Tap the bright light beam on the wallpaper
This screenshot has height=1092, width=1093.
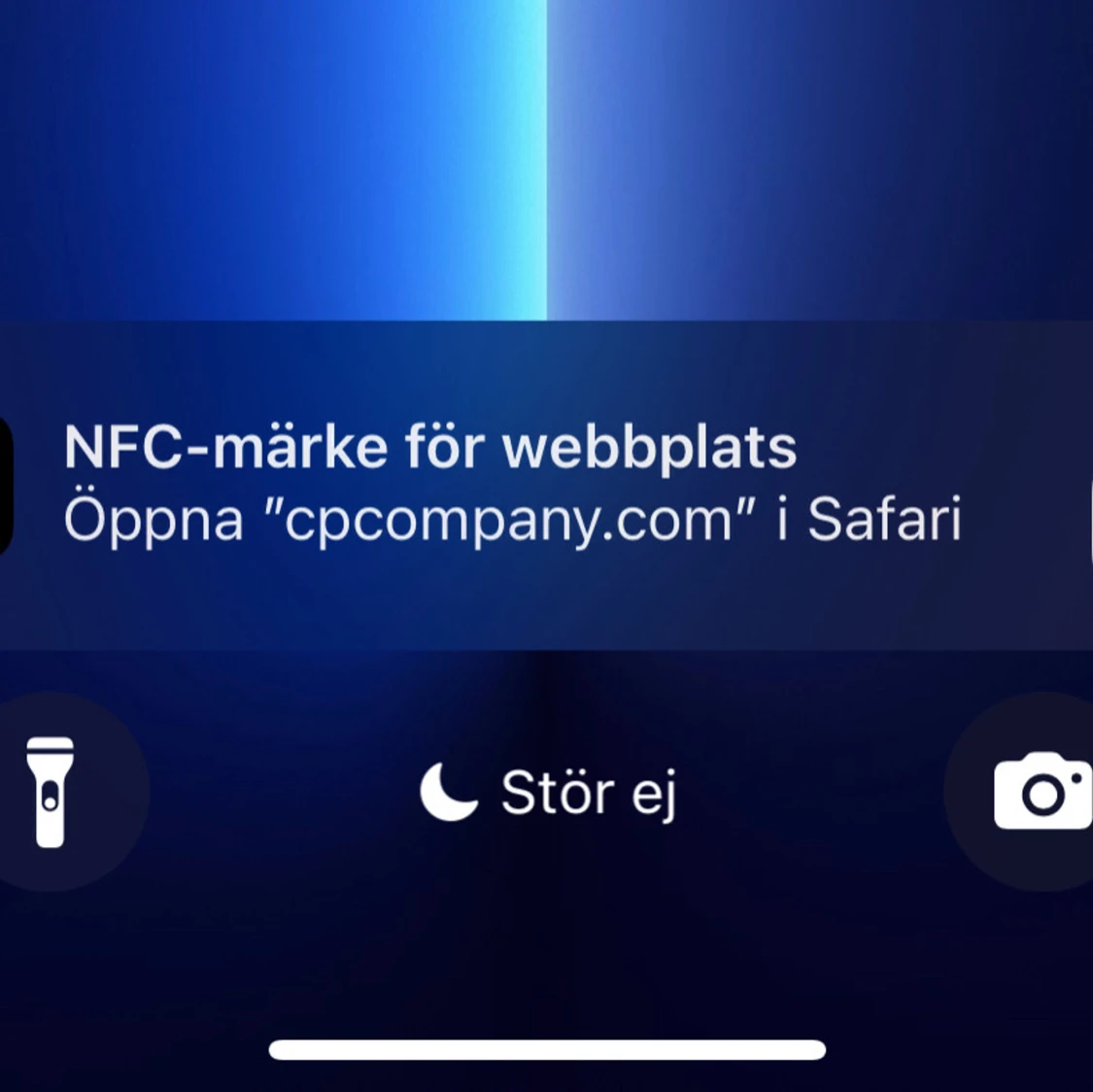pyautogui.click(x=529, y=160)
